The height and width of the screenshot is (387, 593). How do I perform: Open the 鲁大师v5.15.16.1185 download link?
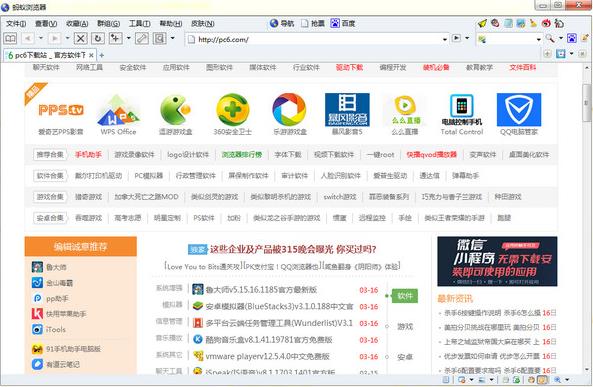coord(261,290)
